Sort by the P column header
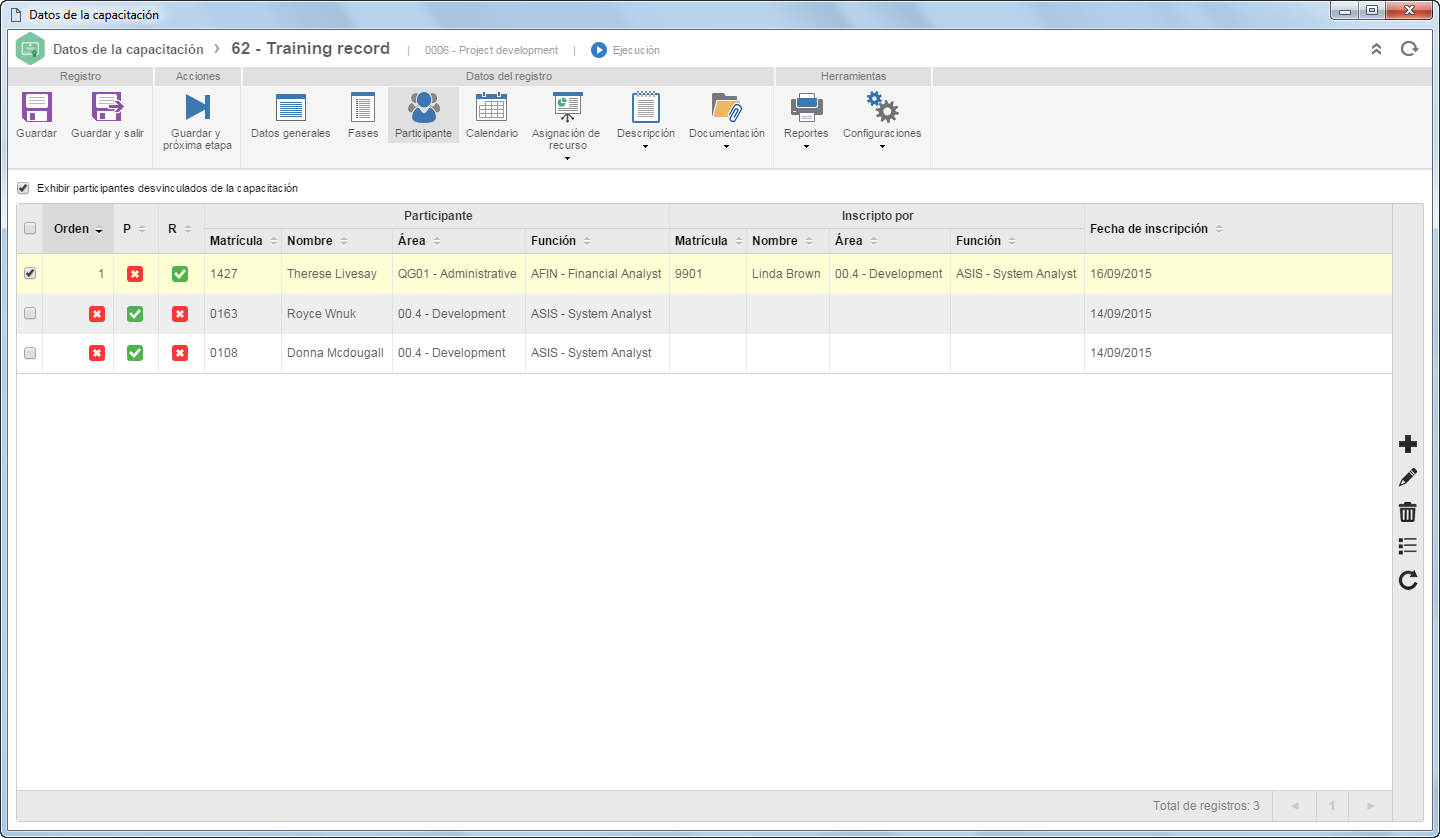The height and width of the screenshot is (838, 1440). [x=135, y=229]
